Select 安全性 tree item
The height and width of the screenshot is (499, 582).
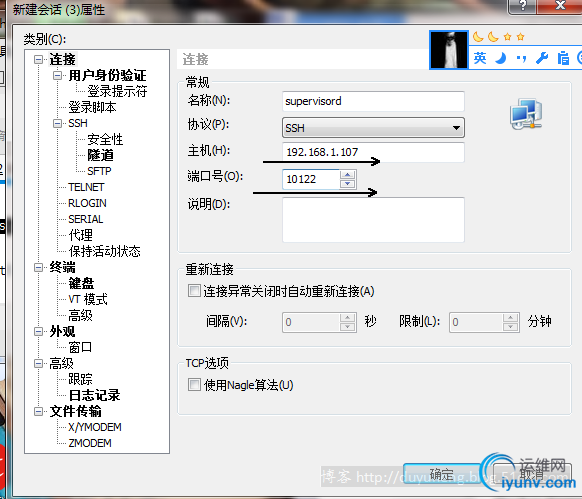(x=105, y=139)
